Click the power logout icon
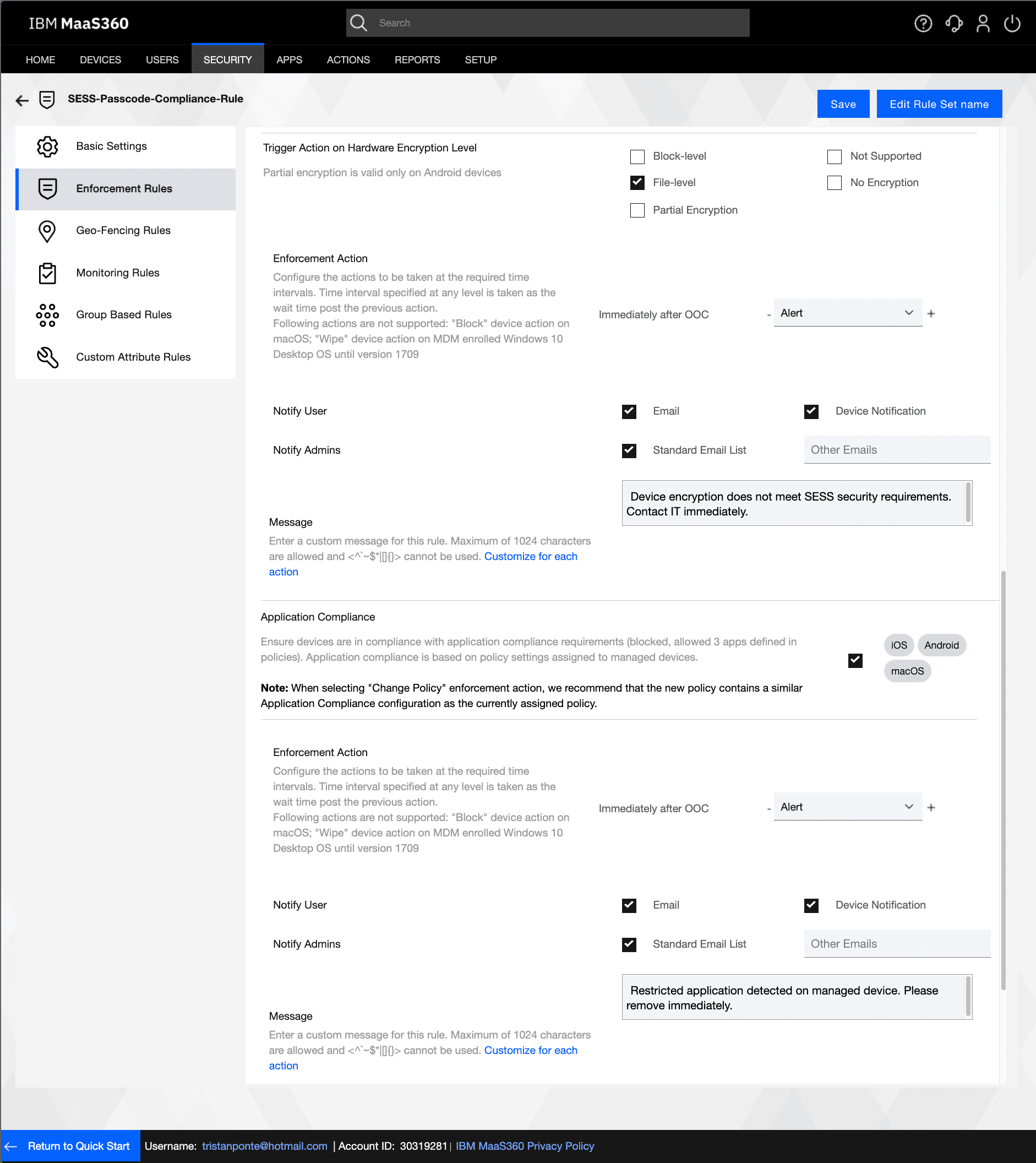This screenshot has width=1036, height=1163. coord(1012,23)
